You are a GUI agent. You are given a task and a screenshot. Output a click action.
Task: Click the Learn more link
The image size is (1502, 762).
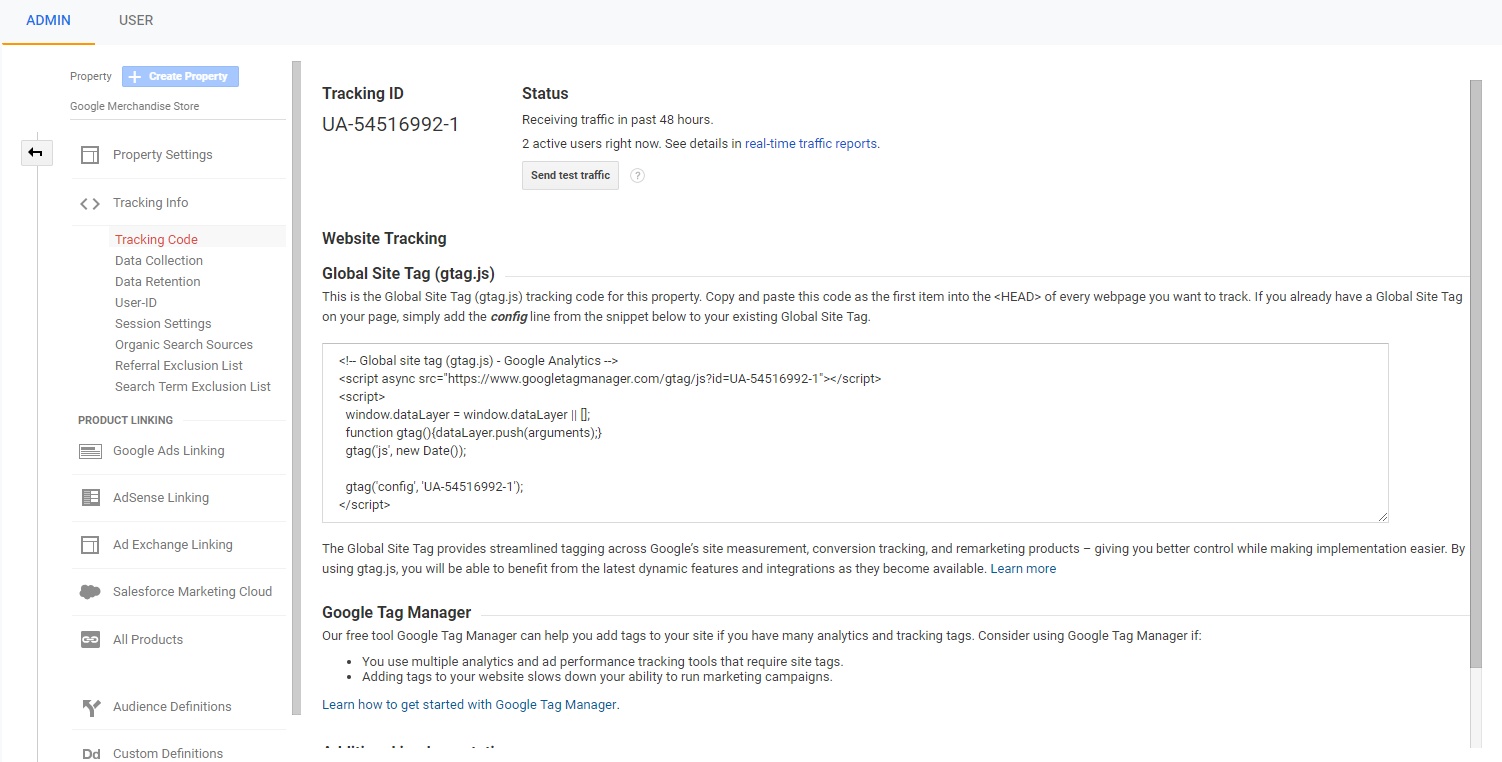[1023, 569]
